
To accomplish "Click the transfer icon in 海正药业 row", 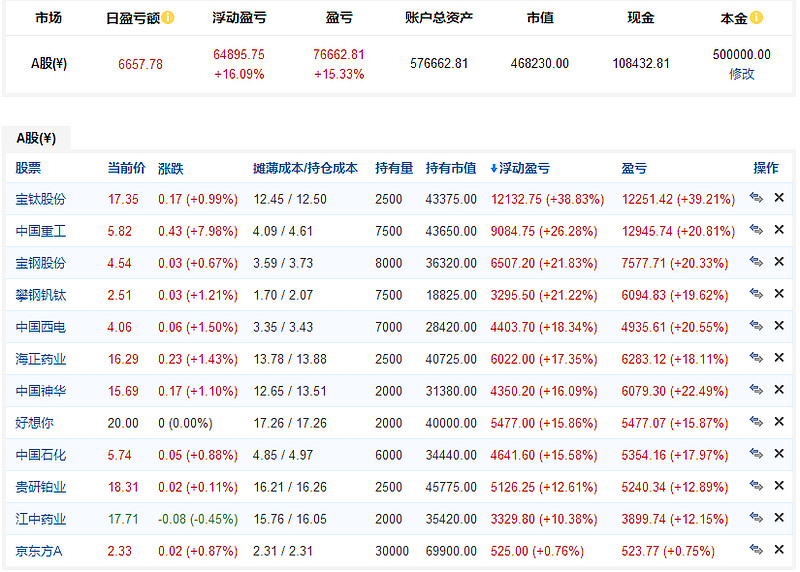I will (x=756, y=358).
